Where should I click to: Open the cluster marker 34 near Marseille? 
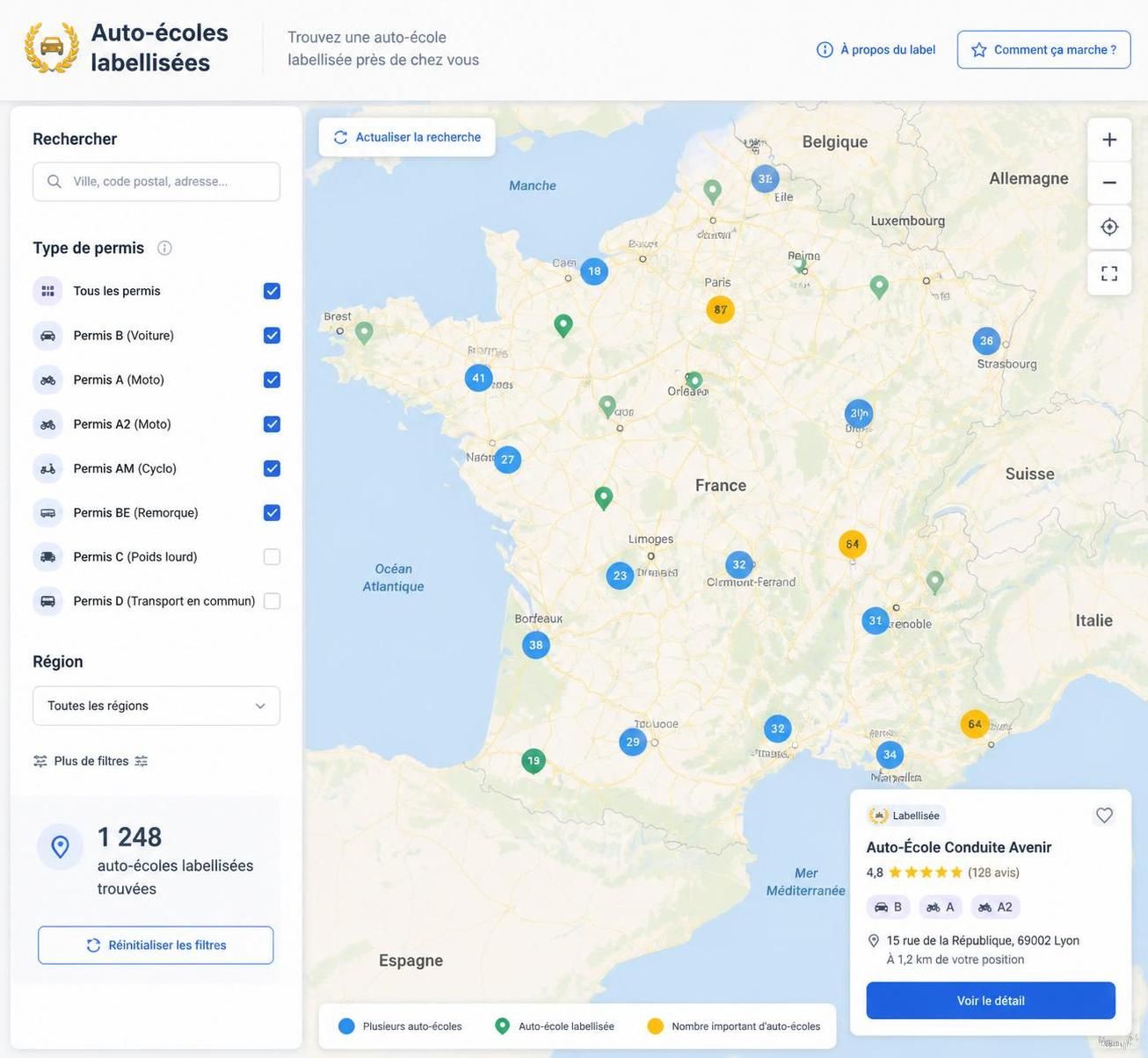890,755
